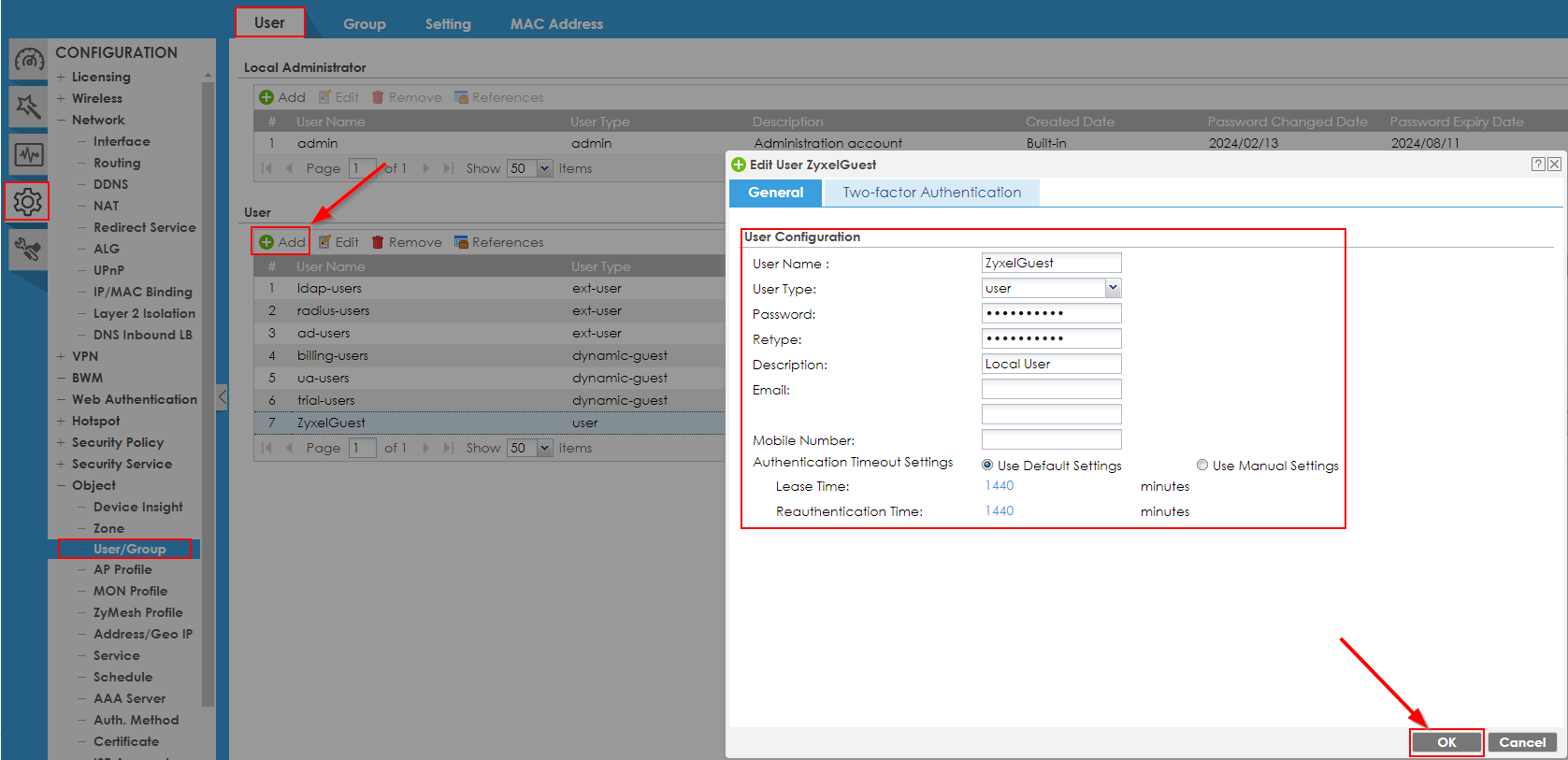Open the Monitor waveform icon
Screen dimensions: 1568x760
click(x=28, y=154)
